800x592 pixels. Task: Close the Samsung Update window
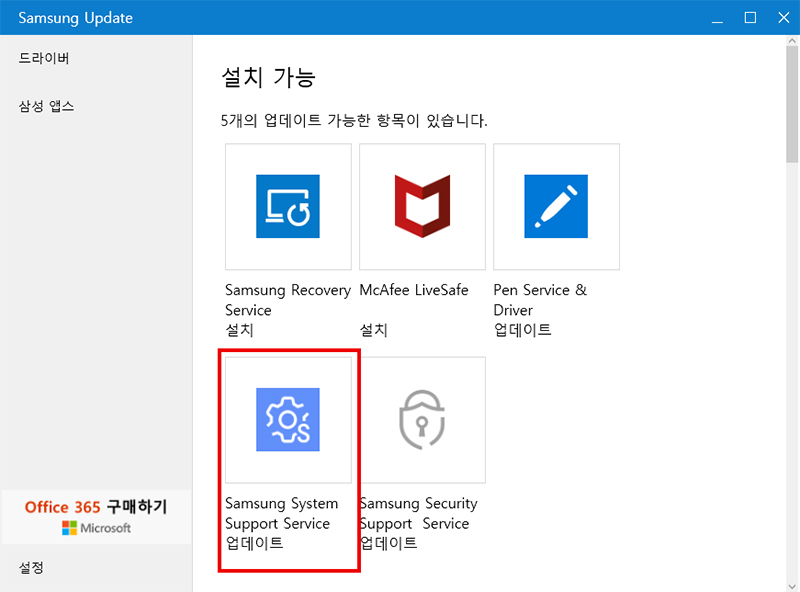pos(784,18)
